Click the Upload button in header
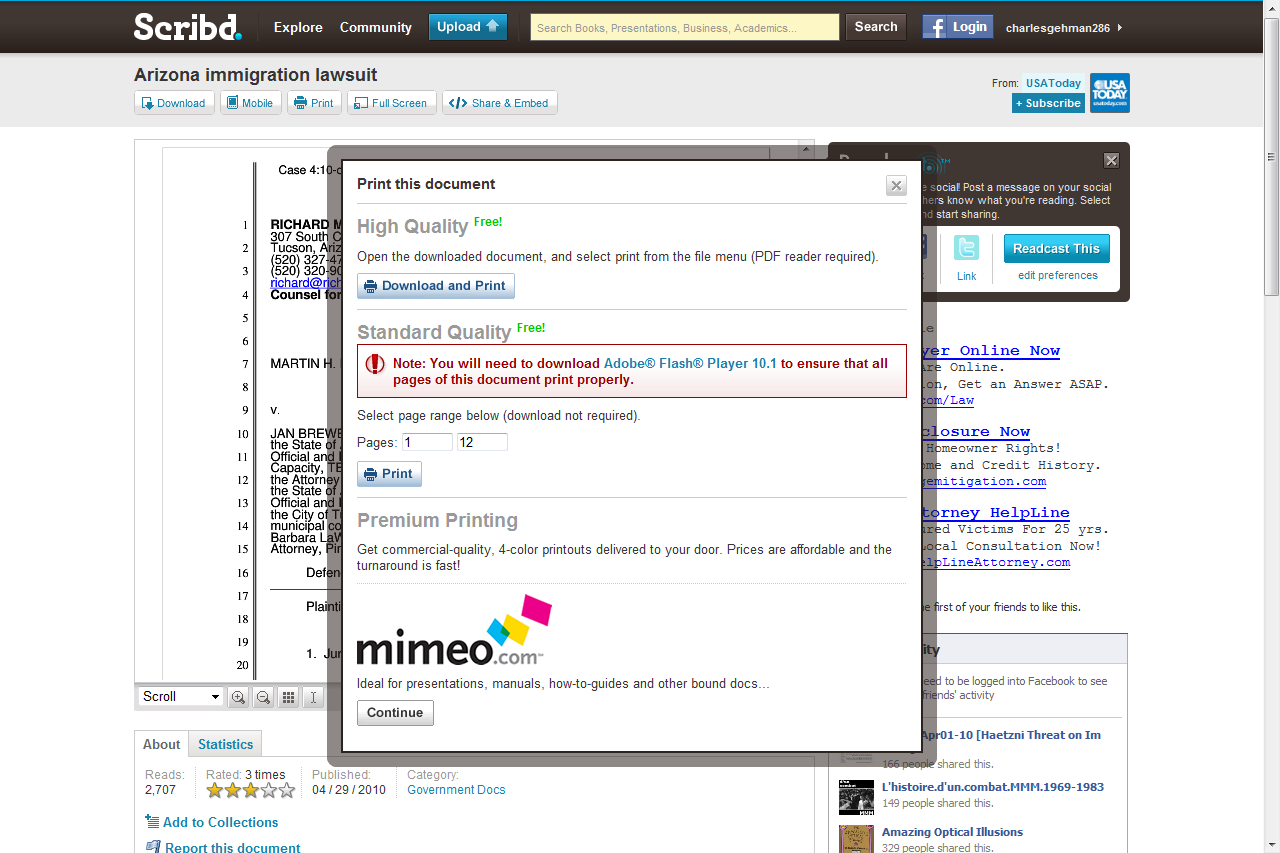Viewport: 1280px width, 853px height. [468, 27]
